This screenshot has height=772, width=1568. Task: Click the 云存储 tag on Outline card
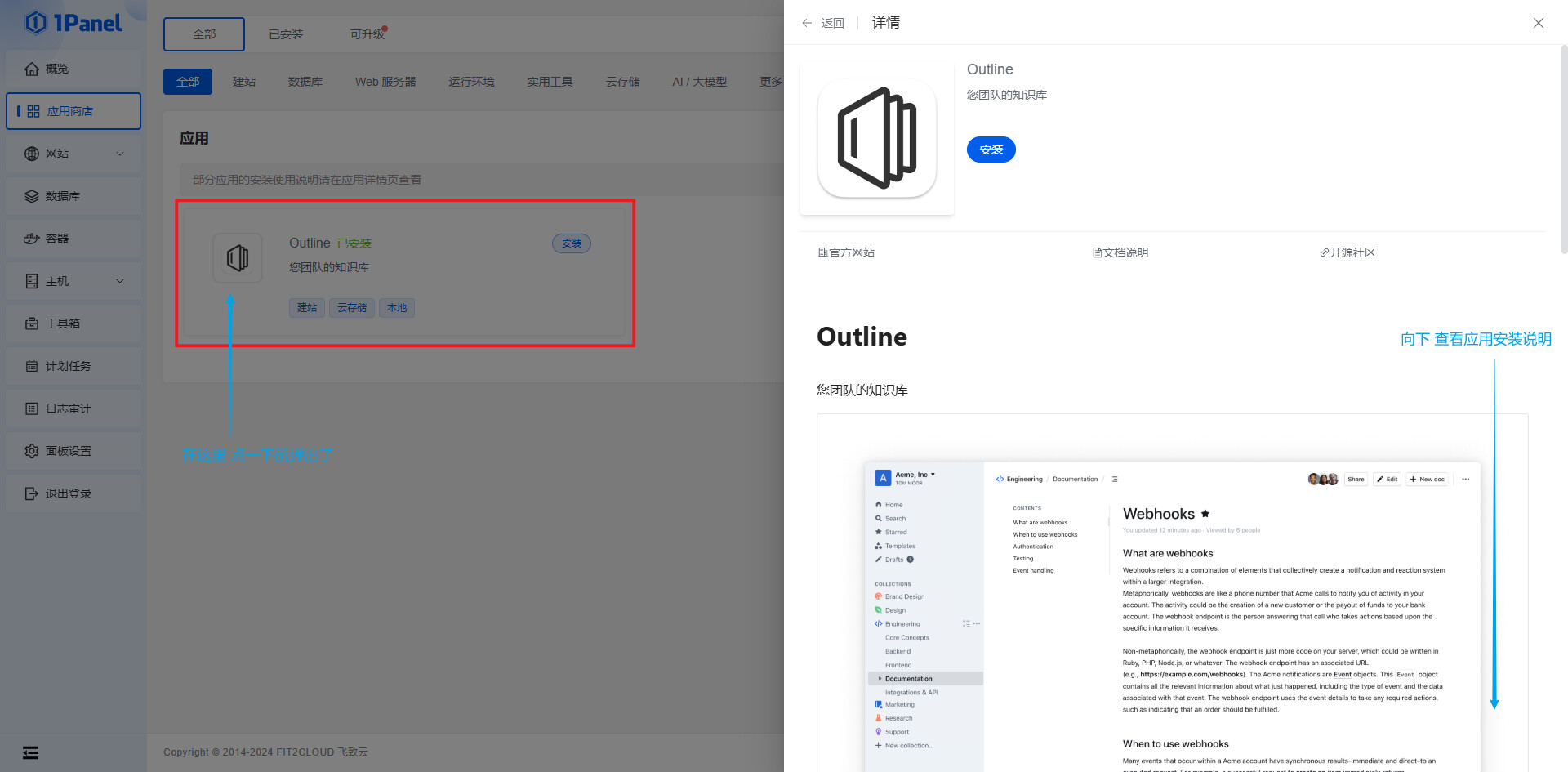click(x=352, y=308)
